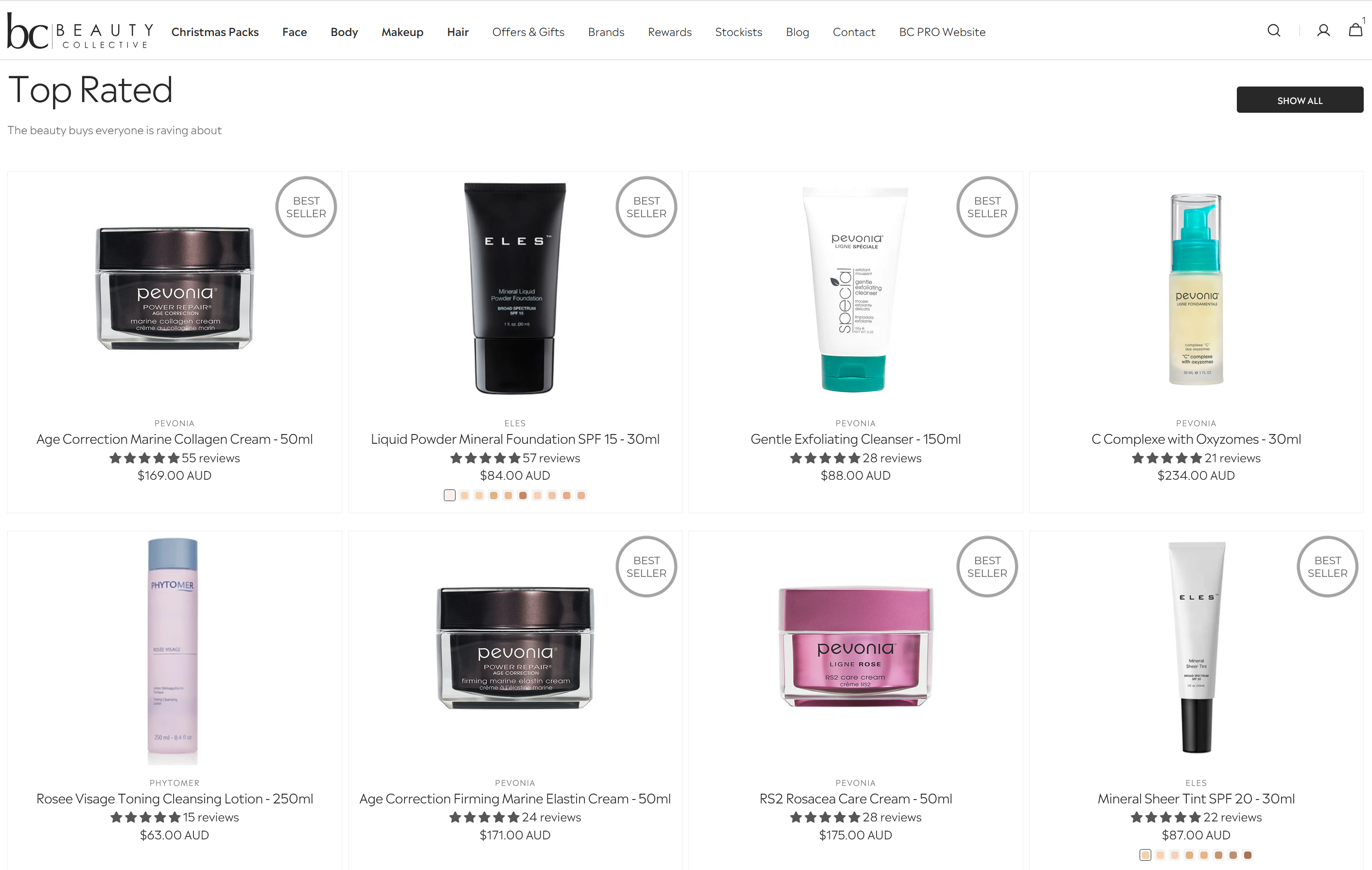Image resolution: width=1372 pixels, height=870 pixels.
Task: Open the Hair navigation menu
Action: click(x=457, y=32)
